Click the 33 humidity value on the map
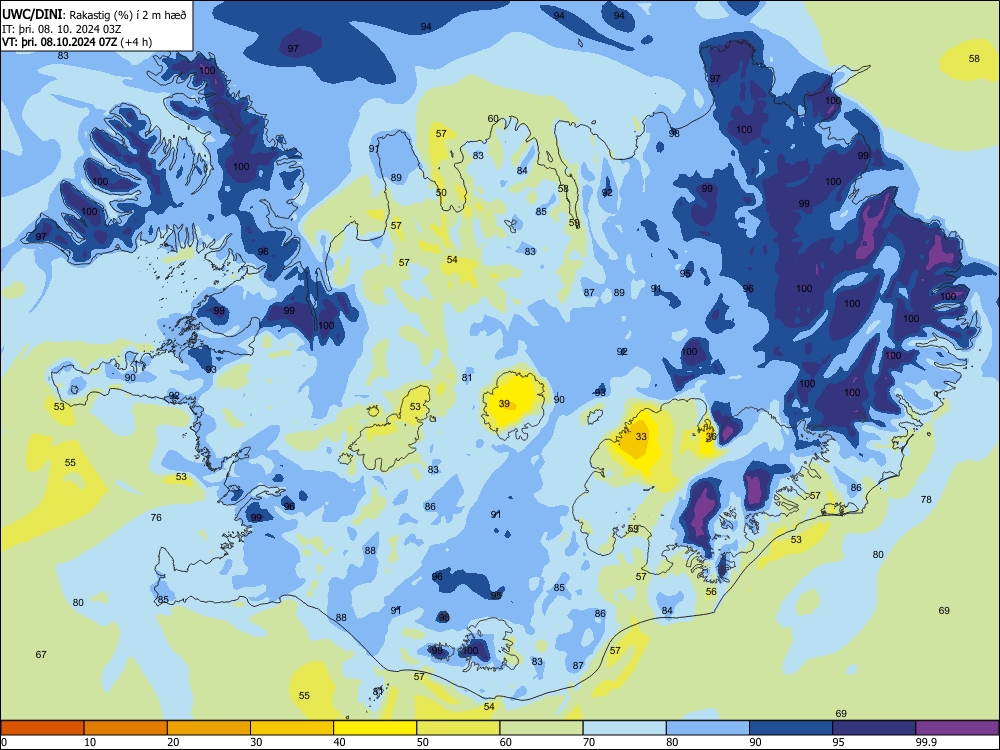Screen dimensions: 1000x750 (x=641, y=437)
